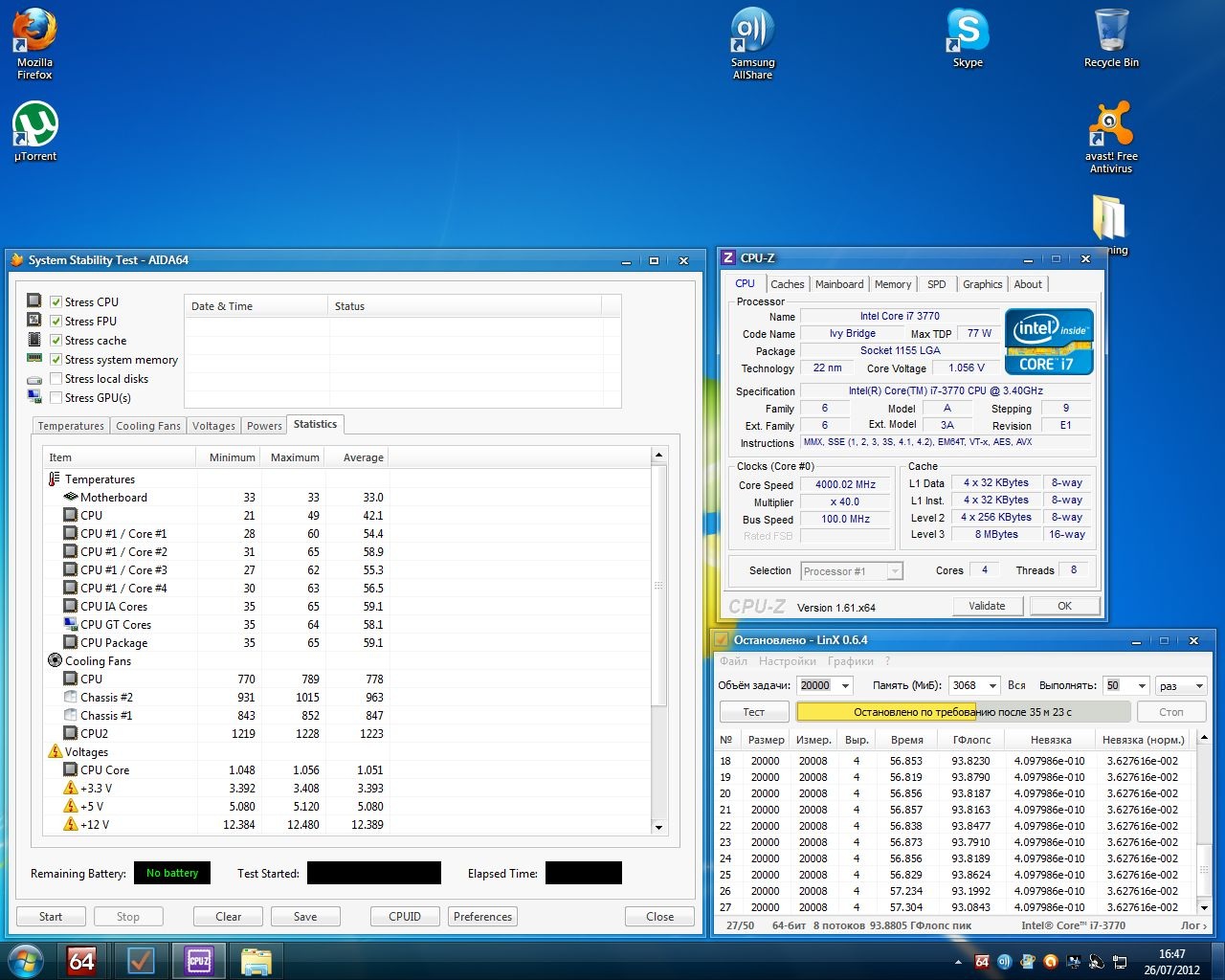Image resolution: width=1225 pixels, height=980 pixels.
Task: Click the Validate button in CPU-Z
Action: 987,606
